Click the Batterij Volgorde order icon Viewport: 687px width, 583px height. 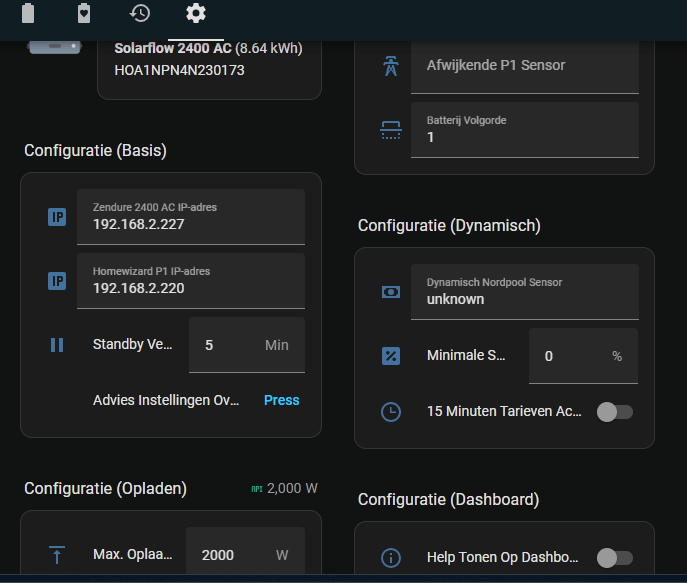tap(391, 129)
